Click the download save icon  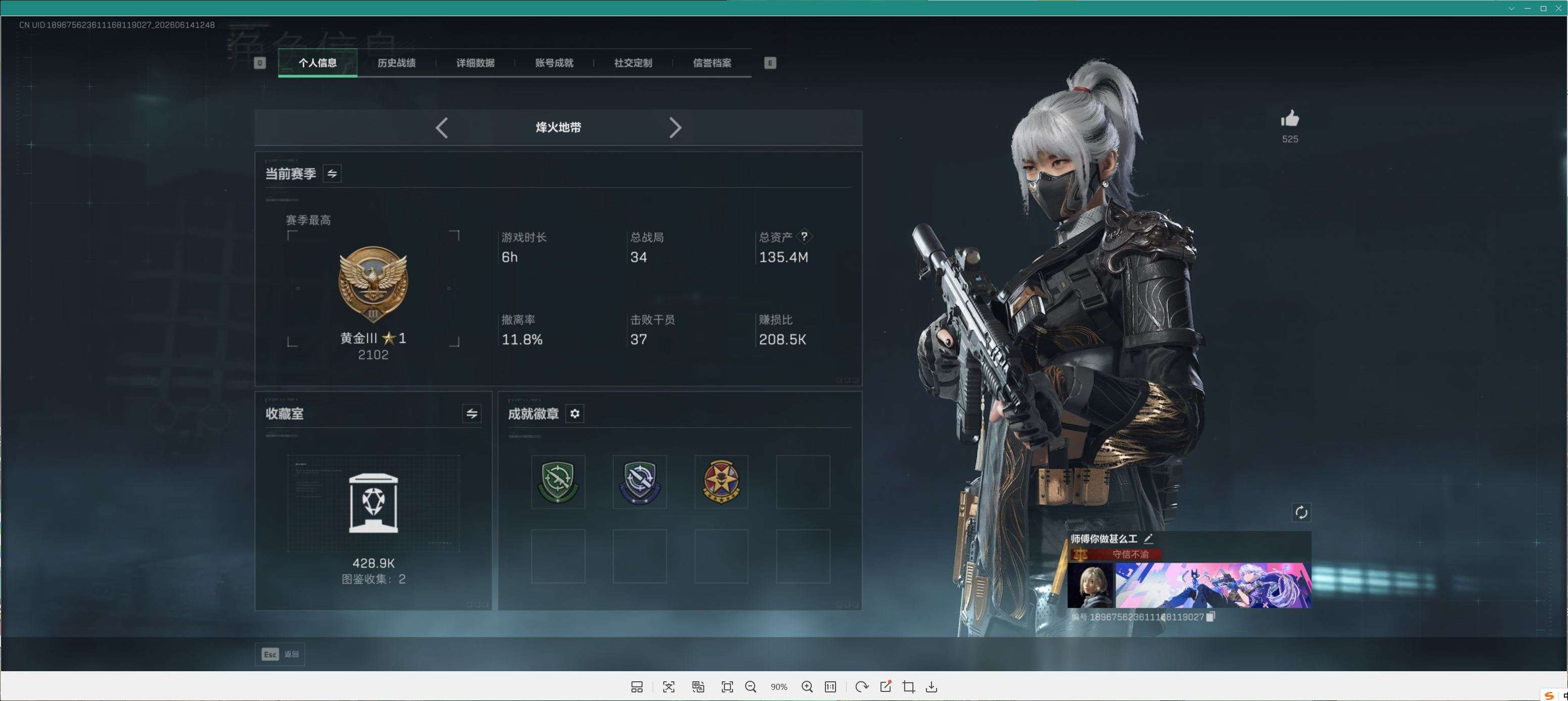coord(932,686)
